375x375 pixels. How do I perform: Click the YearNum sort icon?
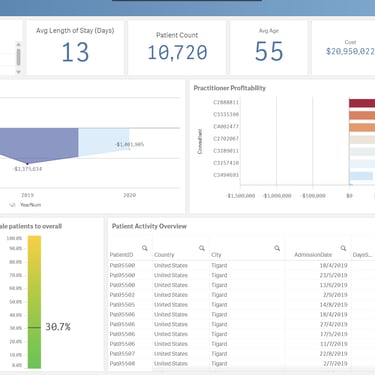point(12,205)
